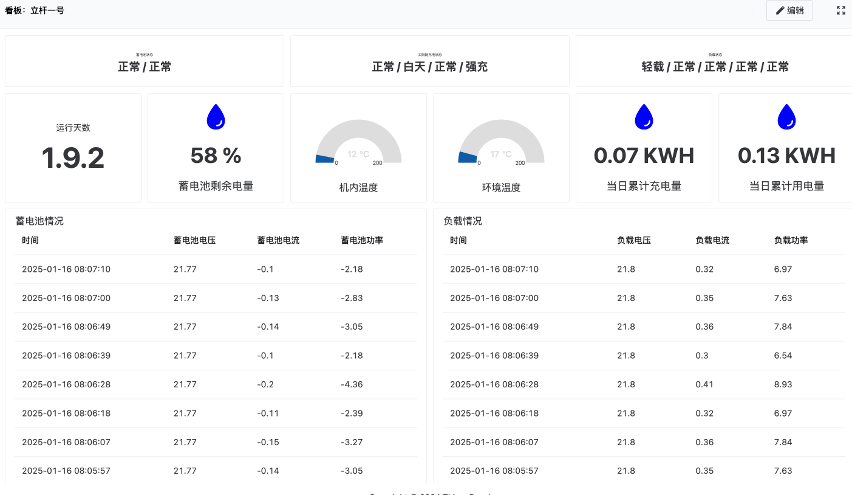Click the 编辑 edit button
Viewport: 852px width, 495px height.
point(789,10)
